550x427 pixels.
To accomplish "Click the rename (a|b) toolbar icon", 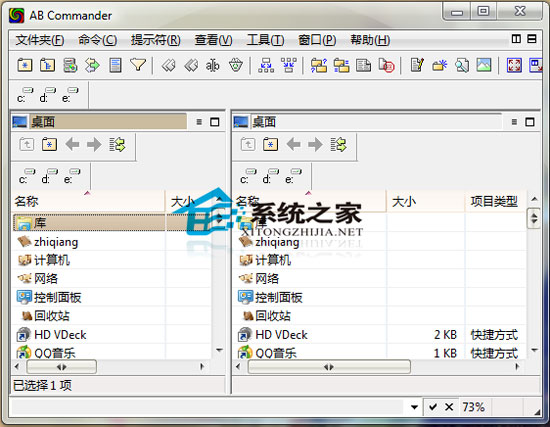I will coord(213,65).
